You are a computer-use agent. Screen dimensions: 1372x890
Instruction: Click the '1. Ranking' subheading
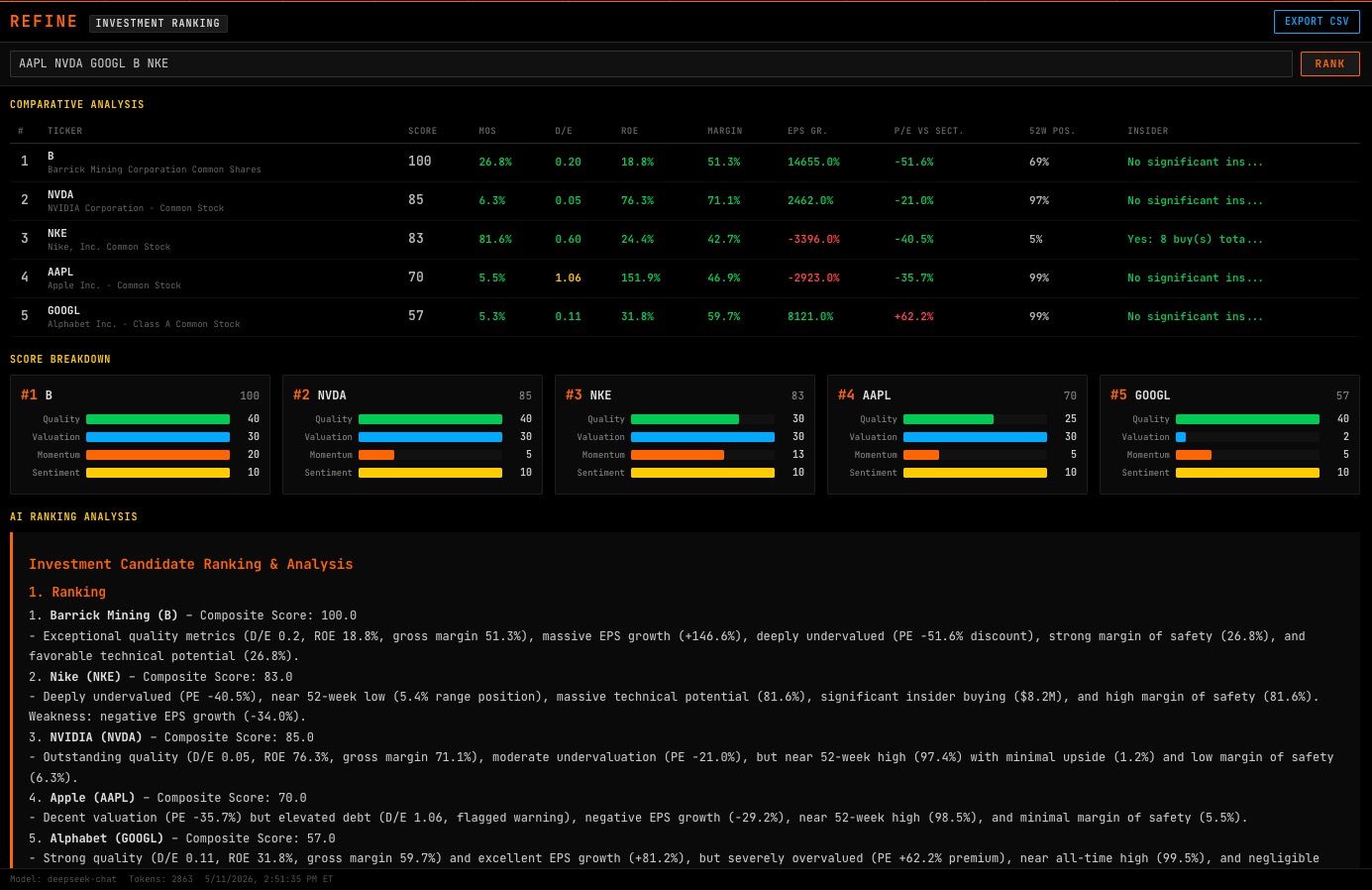tap(67, 592)
